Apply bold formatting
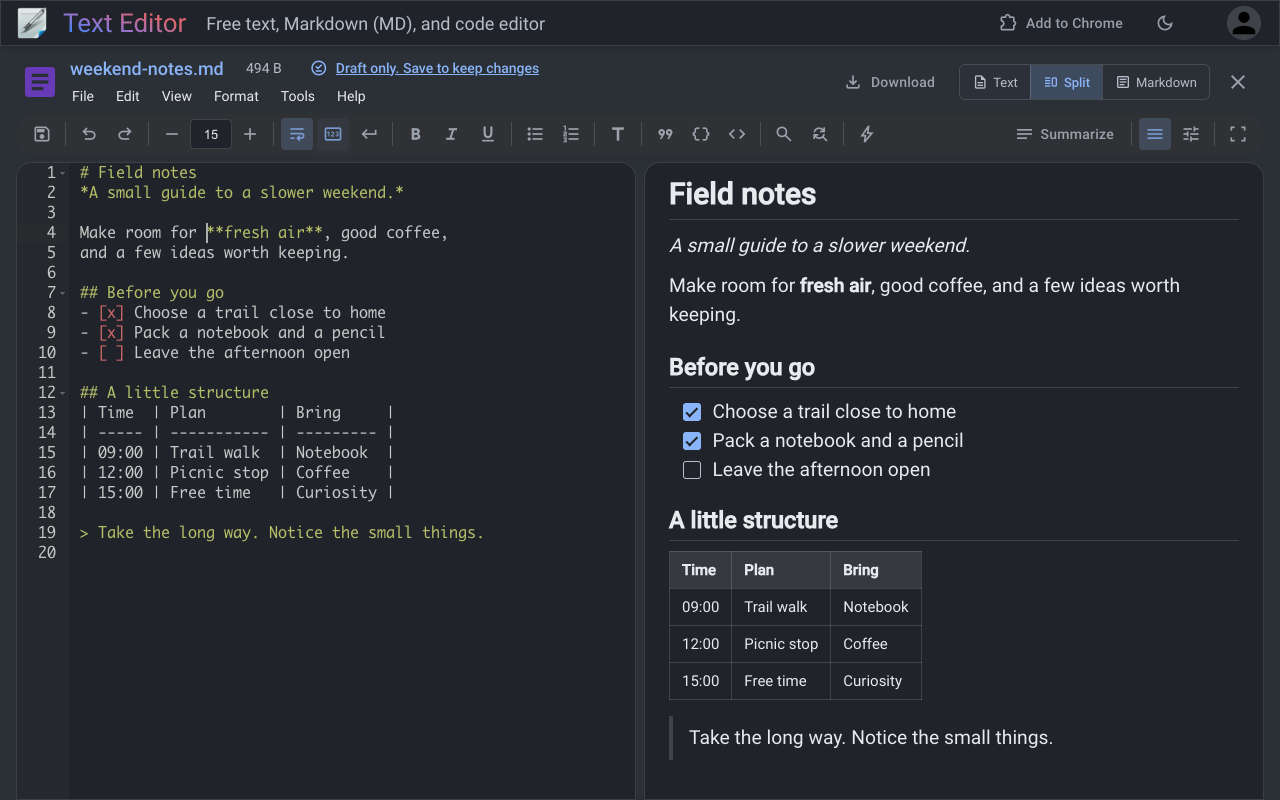The width and height of the screenshot is (1280, 800). [x=415, y=134]
